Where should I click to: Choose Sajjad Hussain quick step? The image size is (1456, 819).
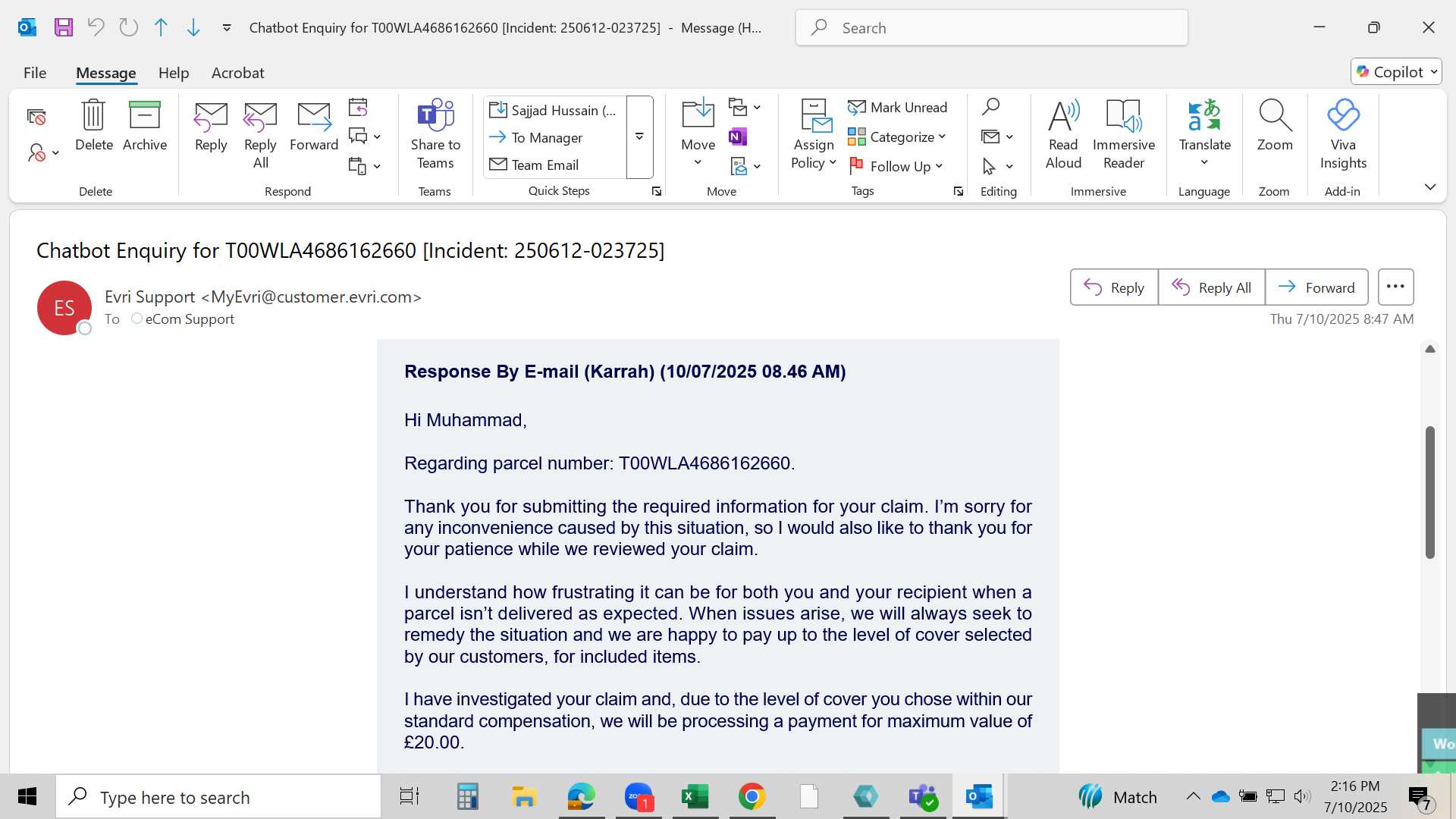pyautogui.click(x=554, y=110)
